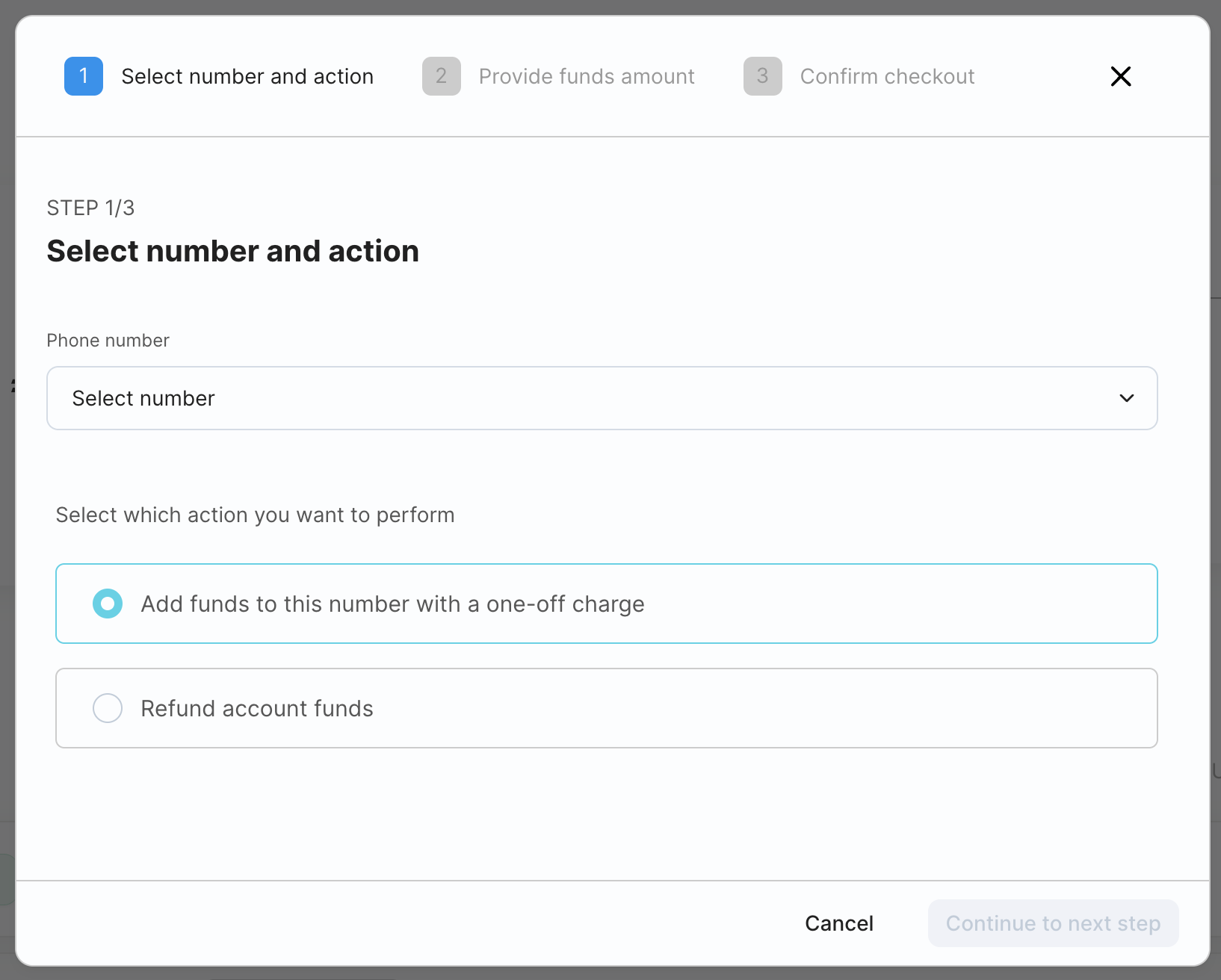Jump to 'Confirm checkout' step
Image resolution: width=1221 pixels, height=980 pixels.
click(887, 76)
